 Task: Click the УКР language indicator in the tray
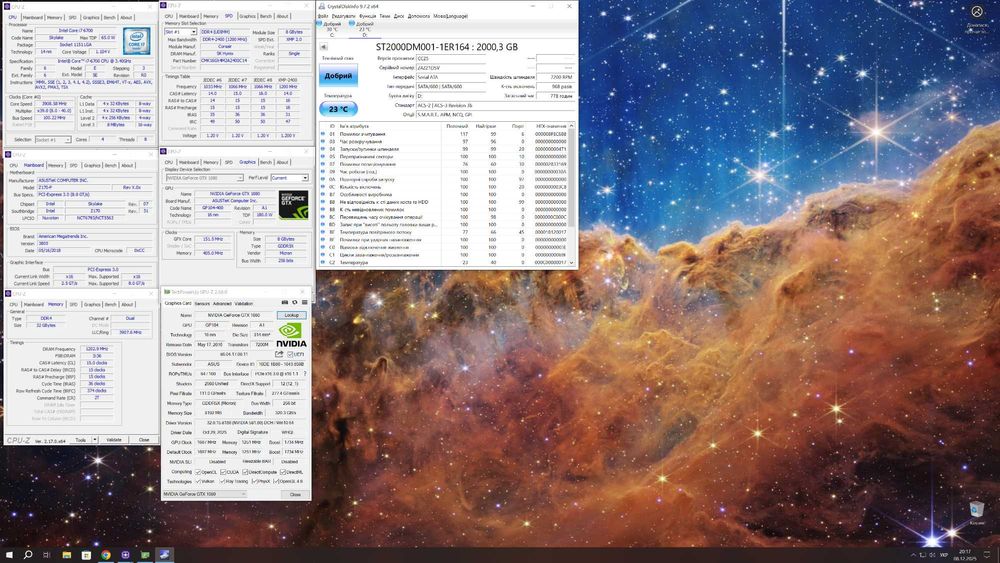coord(944,555)
